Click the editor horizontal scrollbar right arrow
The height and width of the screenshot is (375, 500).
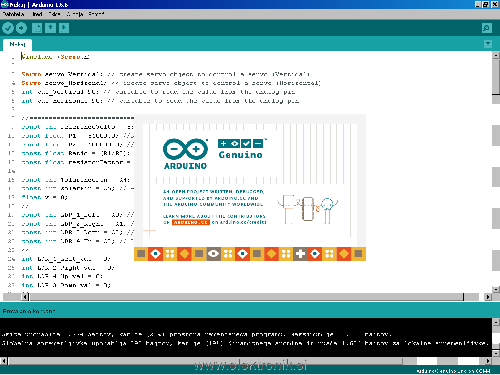click(x=488, y=297)
